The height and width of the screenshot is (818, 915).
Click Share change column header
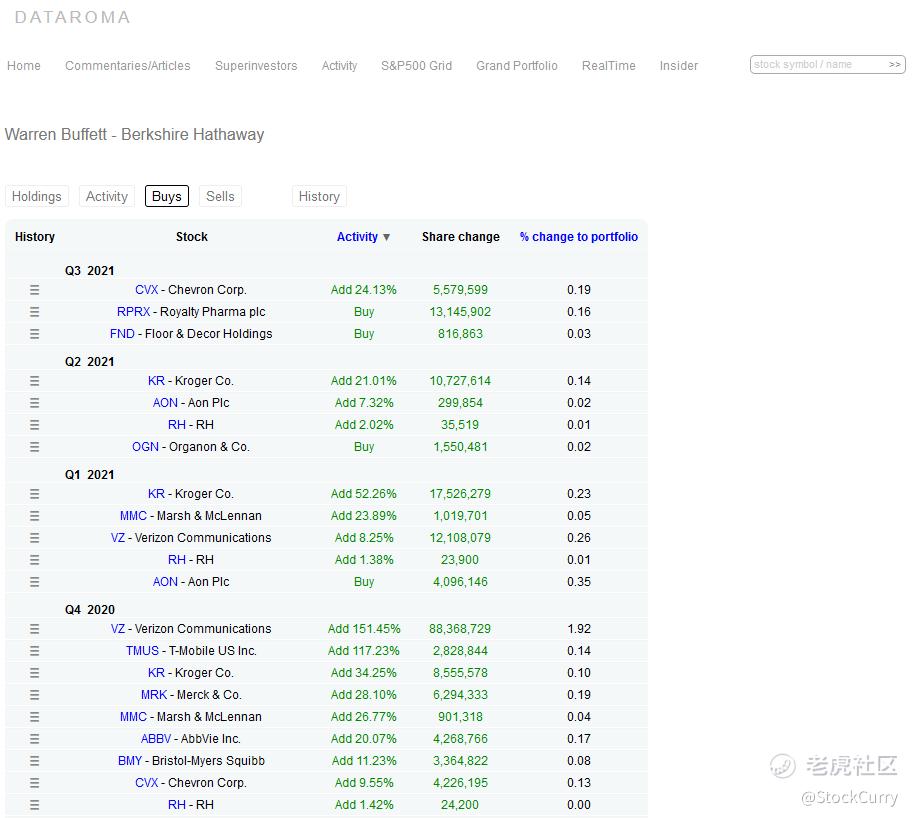coord(461,237)
